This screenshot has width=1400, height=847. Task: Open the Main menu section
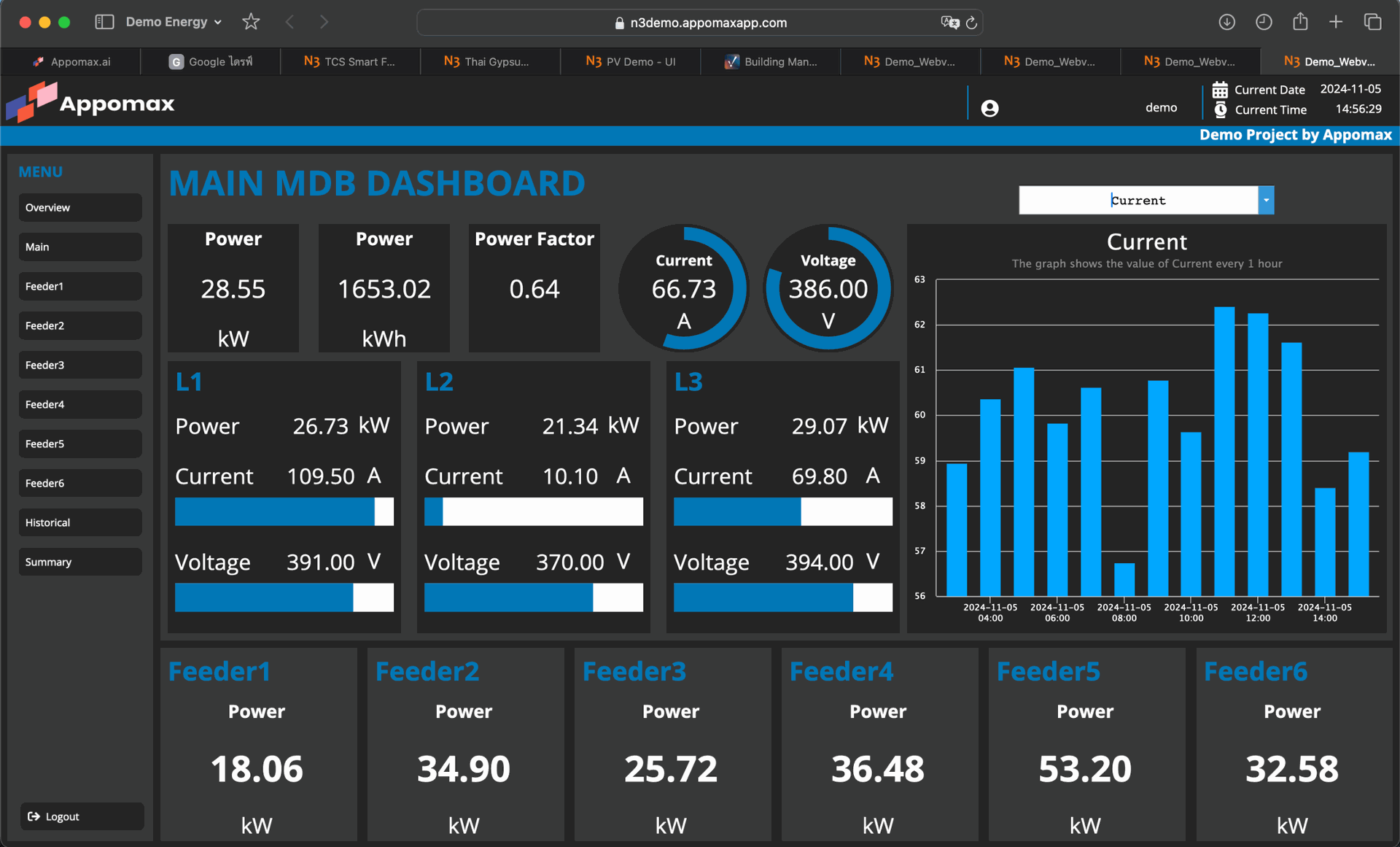79,246
